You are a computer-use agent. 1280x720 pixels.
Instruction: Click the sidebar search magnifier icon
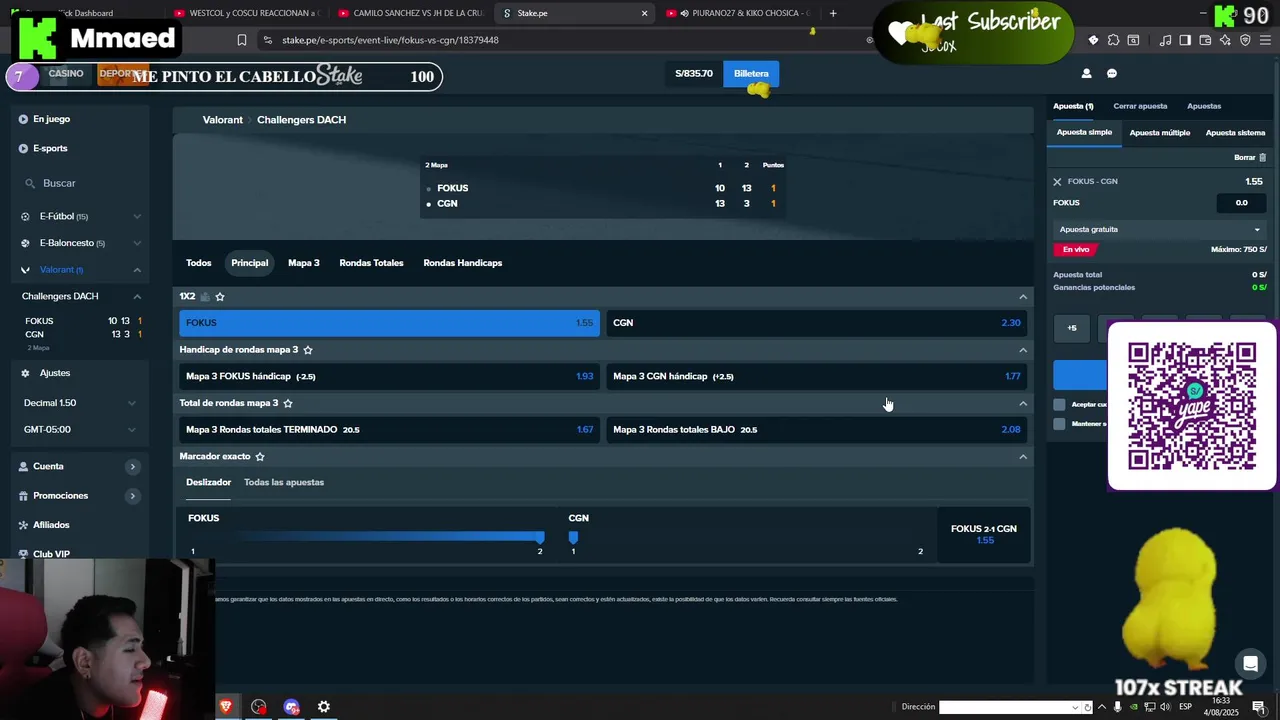pyautogui.click(x=31, y=184)
